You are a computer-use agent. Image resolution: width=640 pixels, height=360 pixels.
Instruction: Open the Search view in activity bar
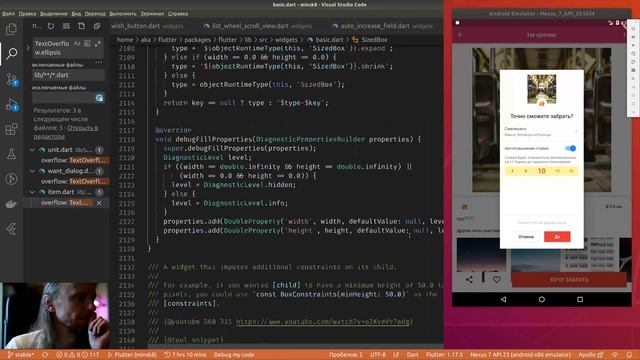11,53
